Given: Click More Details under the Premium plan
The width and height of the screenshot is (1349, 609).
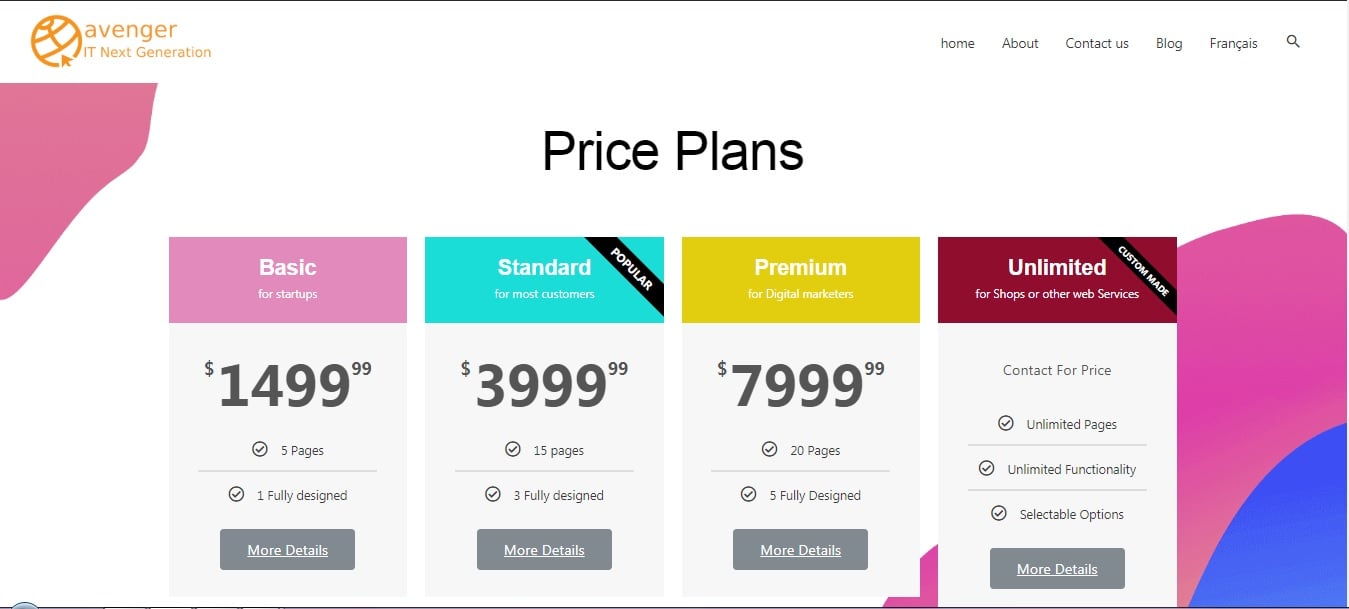Looking at the screenshot, I should 800,550.
